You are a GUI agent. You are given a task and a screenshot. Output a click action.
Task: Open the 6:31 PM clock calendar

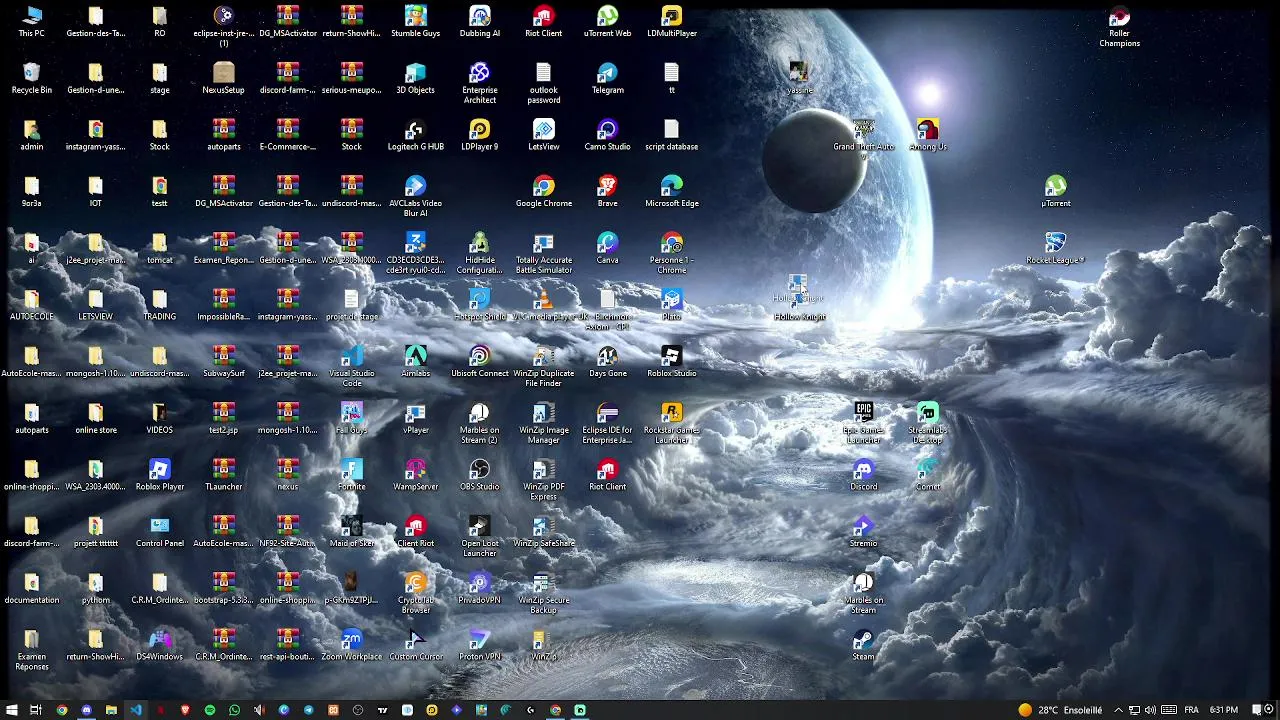click(x=1223, y=710)
